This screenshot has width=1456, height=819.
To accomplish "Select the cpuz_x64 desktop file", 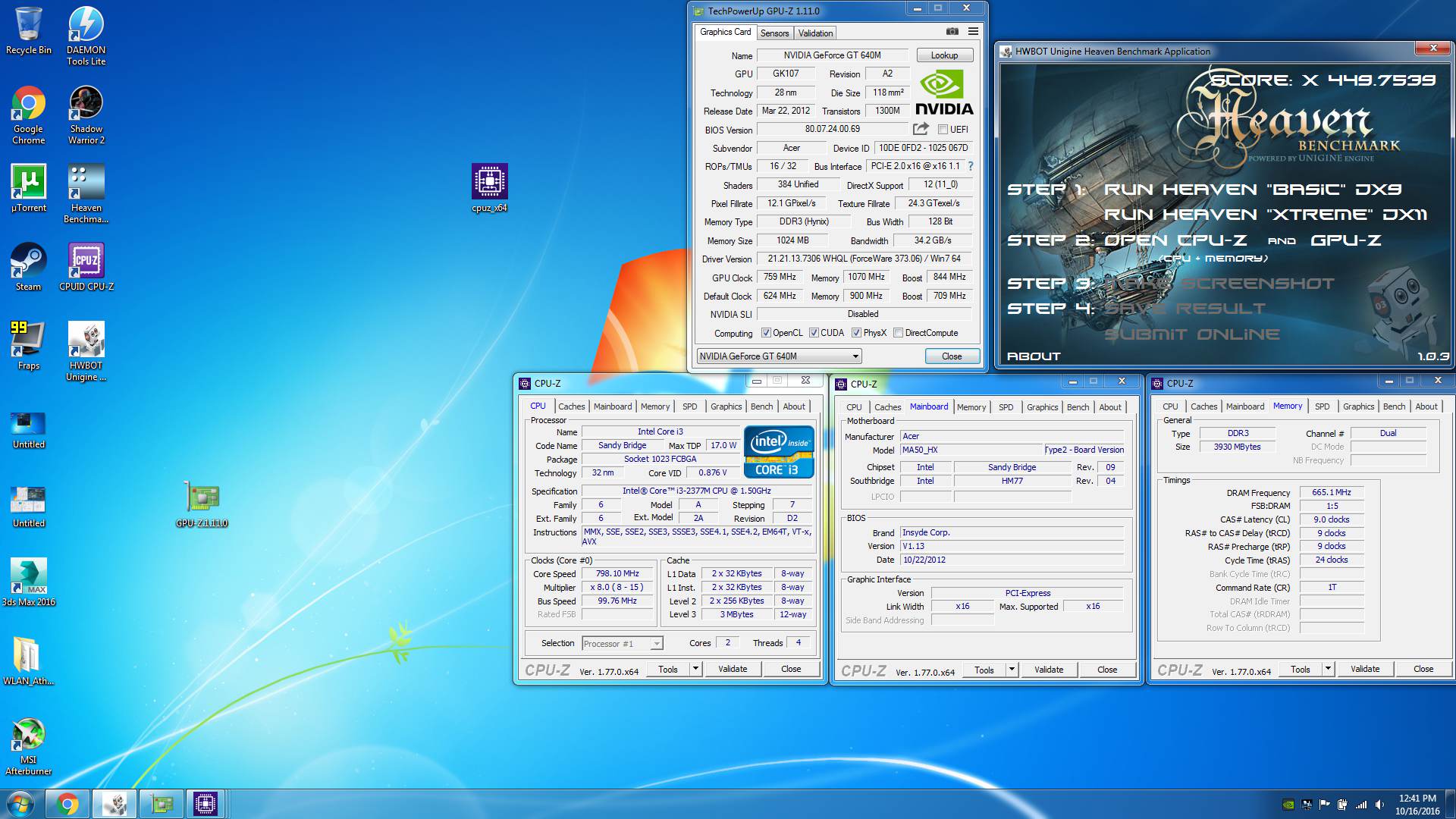I will click(490, 187).
